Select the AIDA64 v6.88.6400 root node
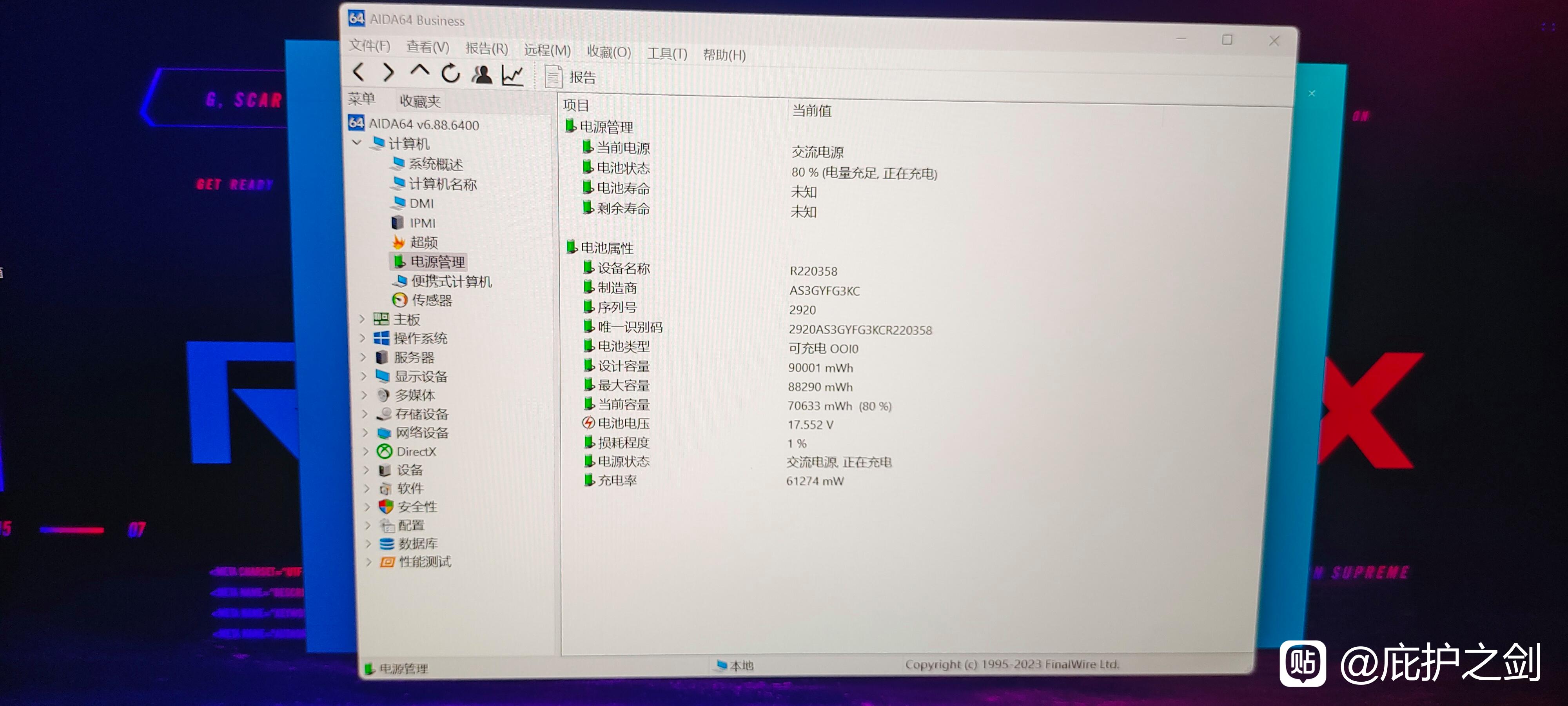The height and width of the screenshot is (706, 1568). (x=414, y=124)
